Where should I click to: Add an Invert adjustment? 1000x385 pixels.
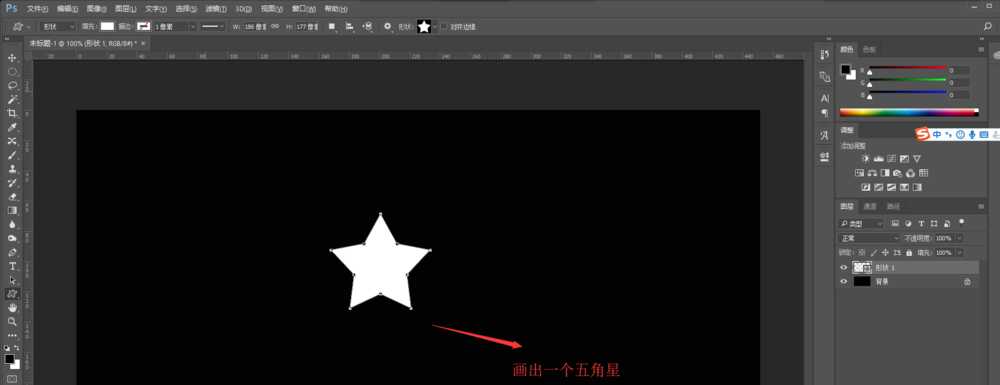pyautogui.click(x=865, y=187)
